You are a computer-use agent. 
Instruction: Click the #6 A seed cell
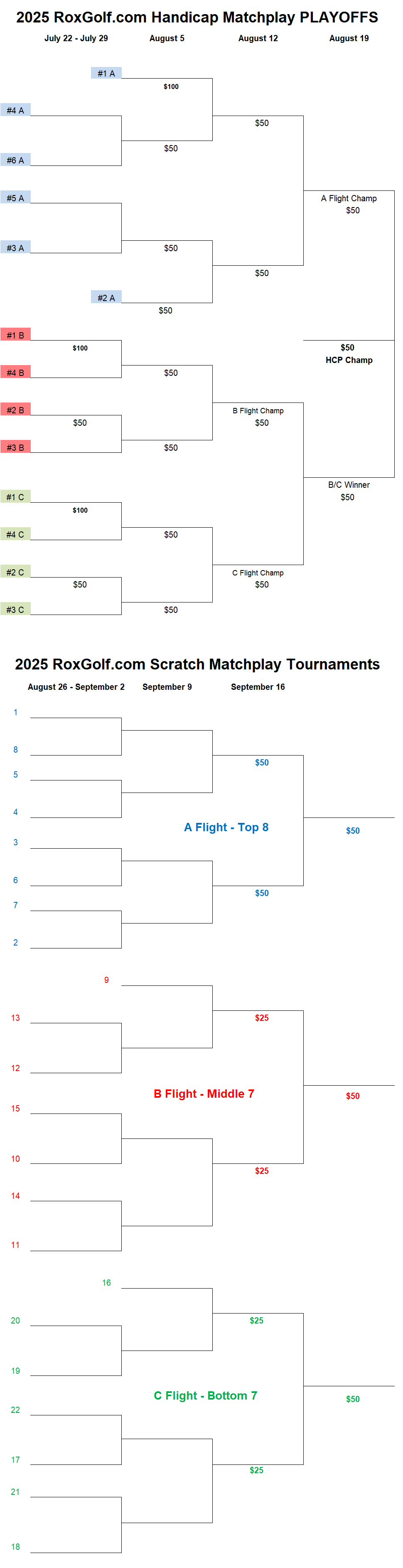click(x=15, y=160)
